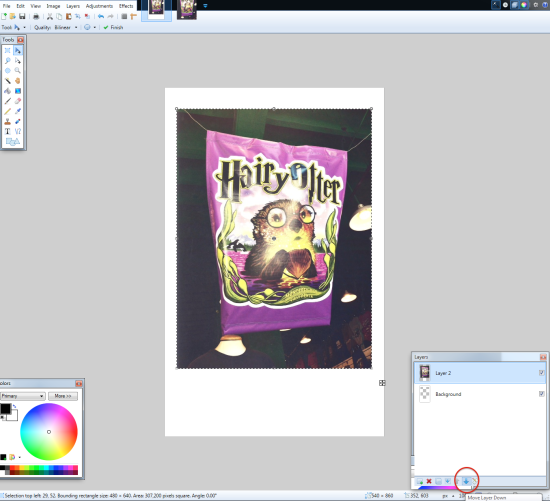This screenshot has height=501, width=550.
Task: Select the Move Selection tool
Action: (x=18, y=61)
